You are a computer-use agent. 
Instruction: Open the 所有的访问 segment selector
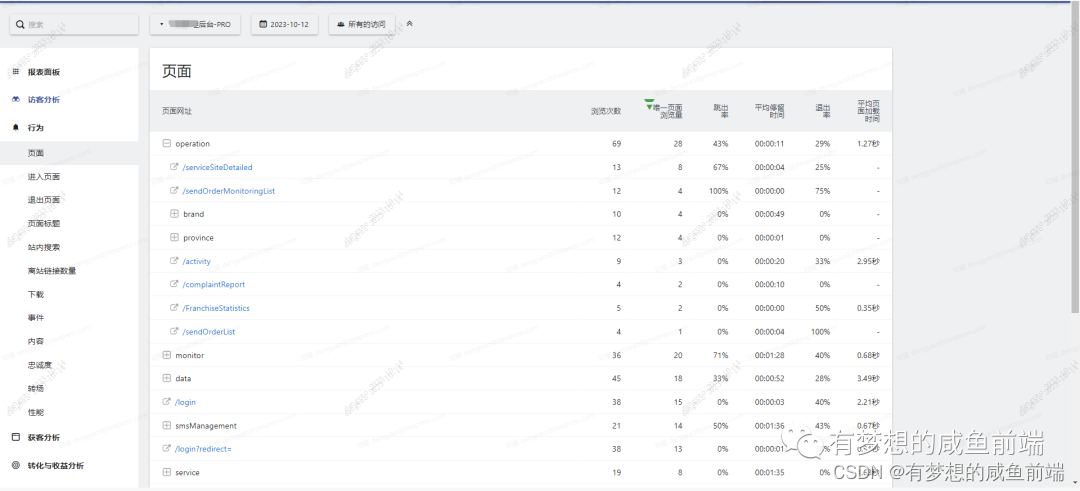click(361, 24)
